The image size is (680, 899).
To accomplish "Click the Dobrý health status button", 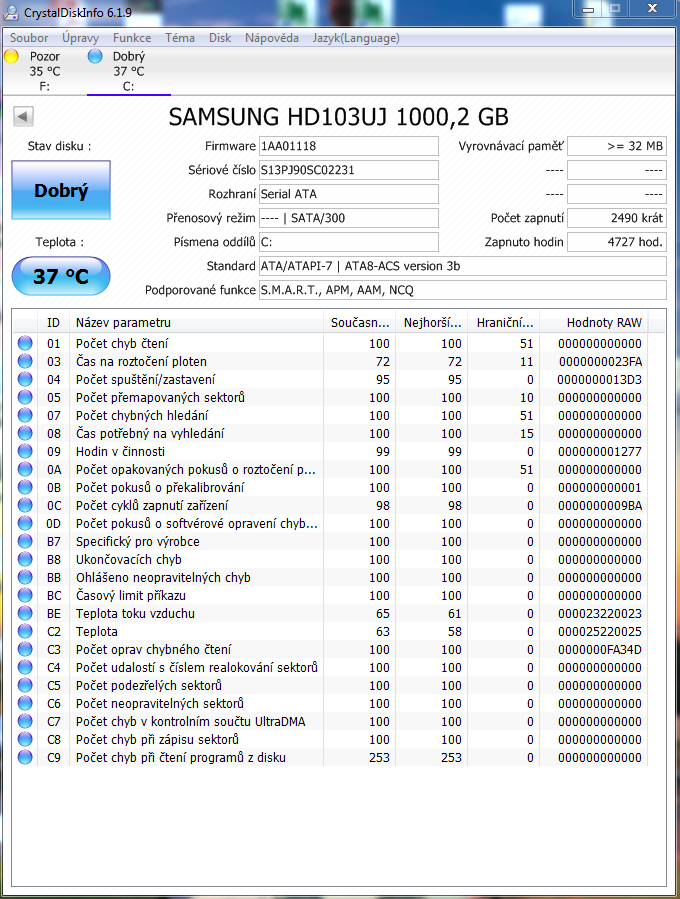I will 61,190.
